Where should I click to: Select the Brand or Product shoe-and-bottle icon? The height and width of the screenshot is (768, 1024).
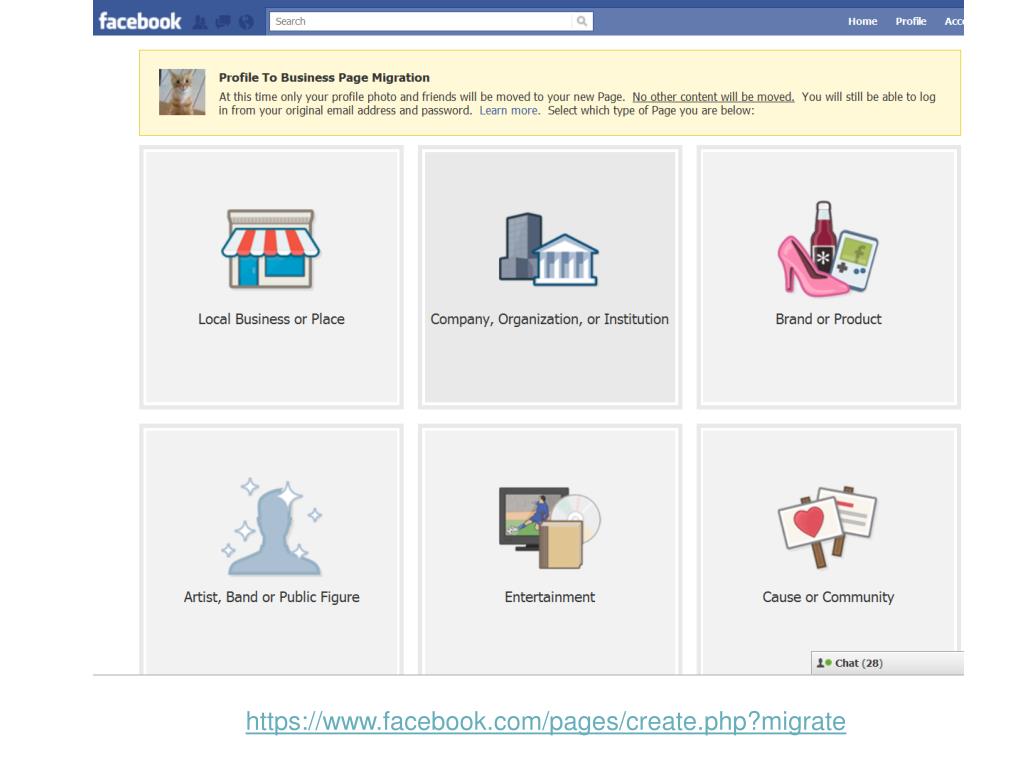[827, 249]
